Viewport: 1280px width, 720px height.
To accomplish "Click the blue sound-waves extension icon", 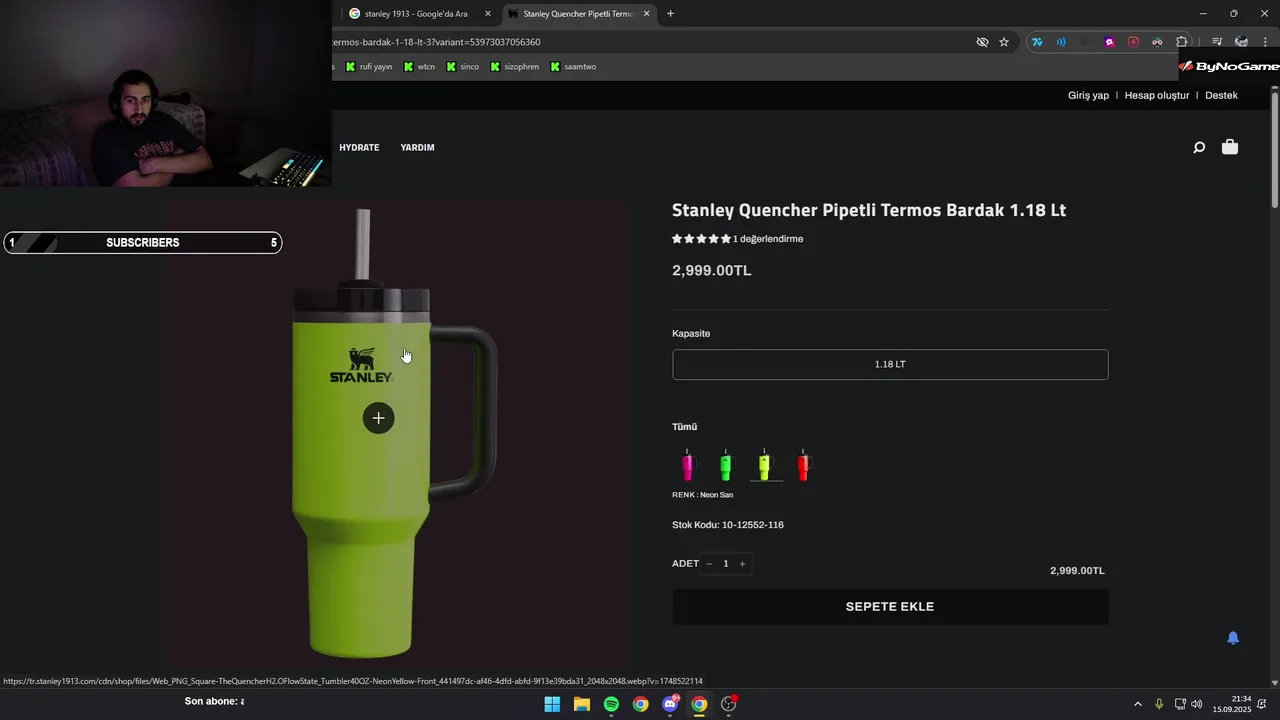I will [x=1061, y=42].
